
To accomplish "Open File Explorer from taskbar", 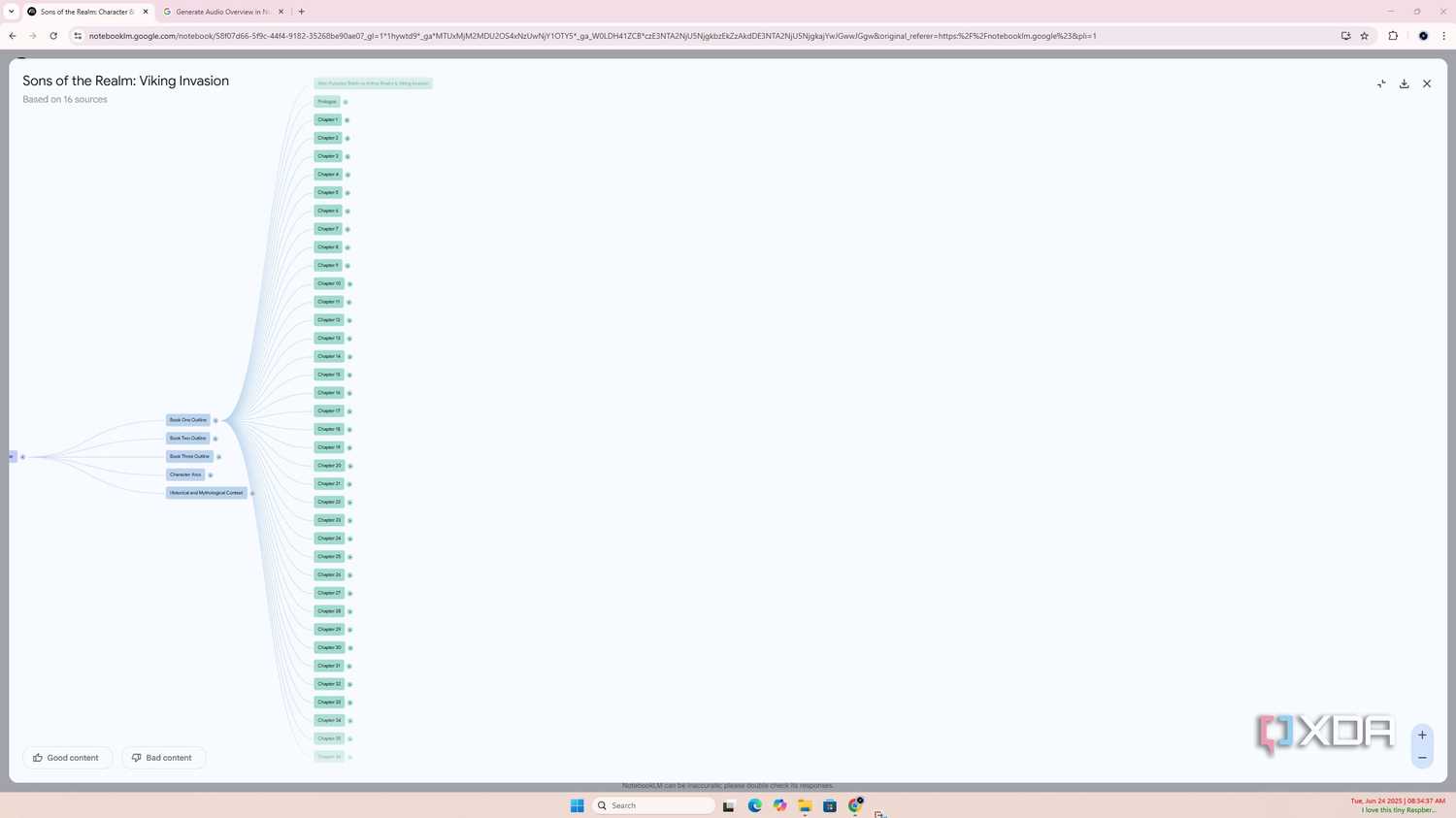I will 805,805.
